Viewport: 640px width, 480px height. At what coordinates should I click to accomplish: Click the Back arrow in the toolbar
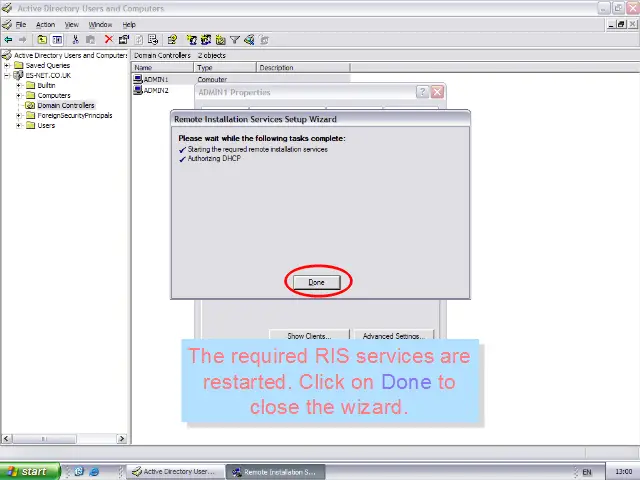(8, 40)
